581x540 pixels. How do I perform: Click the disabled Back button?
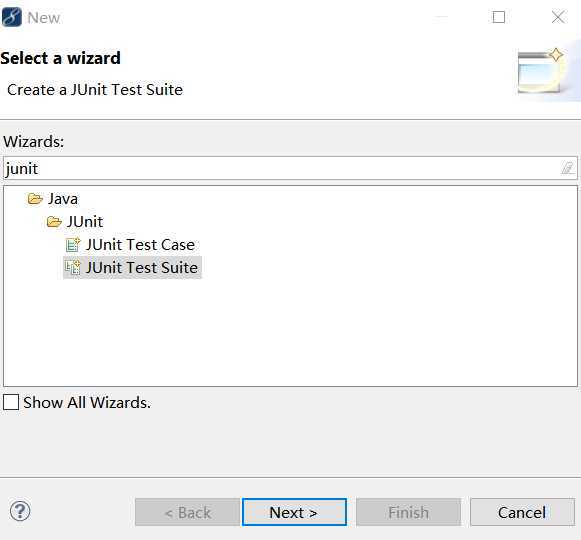pos(187,512)
